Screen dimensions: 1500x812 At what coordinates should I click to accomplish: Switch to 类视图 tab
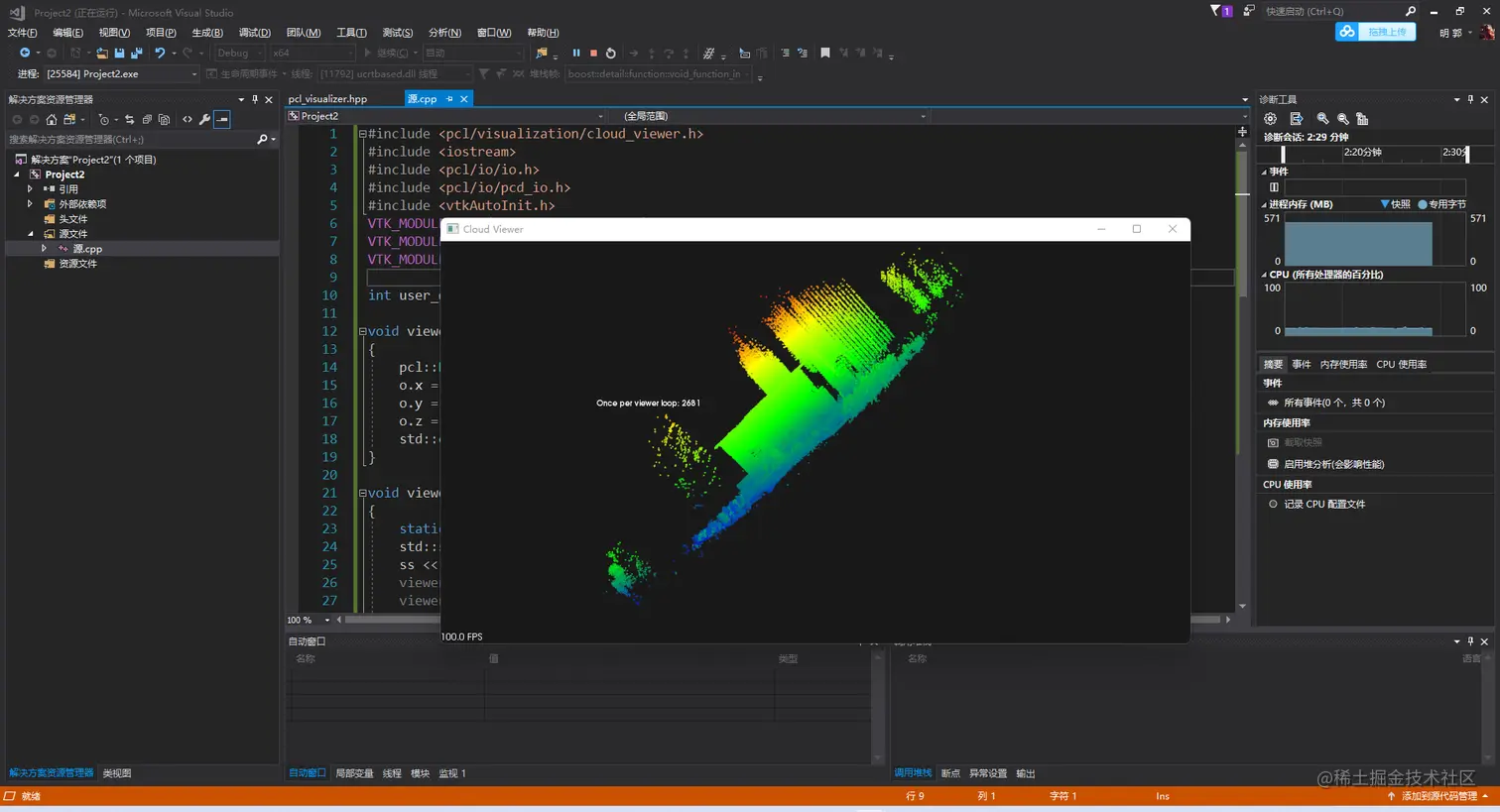[x=117, y=773]
